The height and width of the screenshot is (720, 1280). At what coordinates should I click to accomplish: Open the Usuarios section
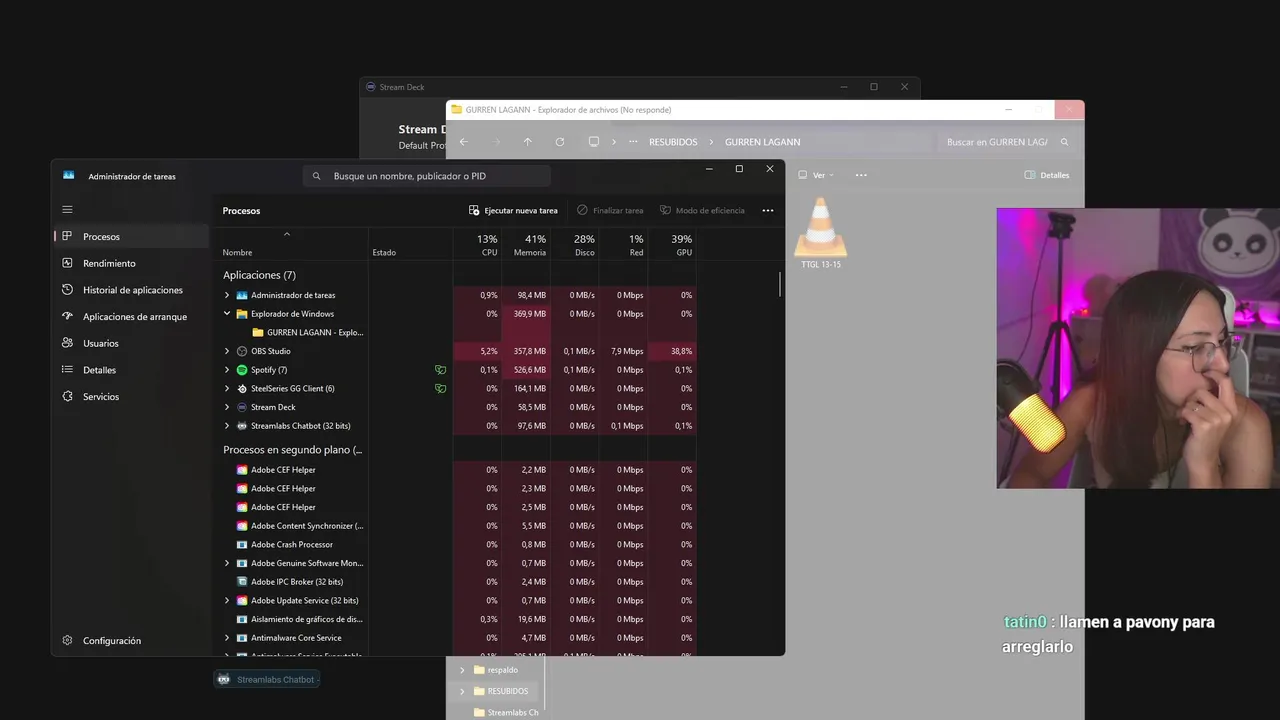(131, 343)
